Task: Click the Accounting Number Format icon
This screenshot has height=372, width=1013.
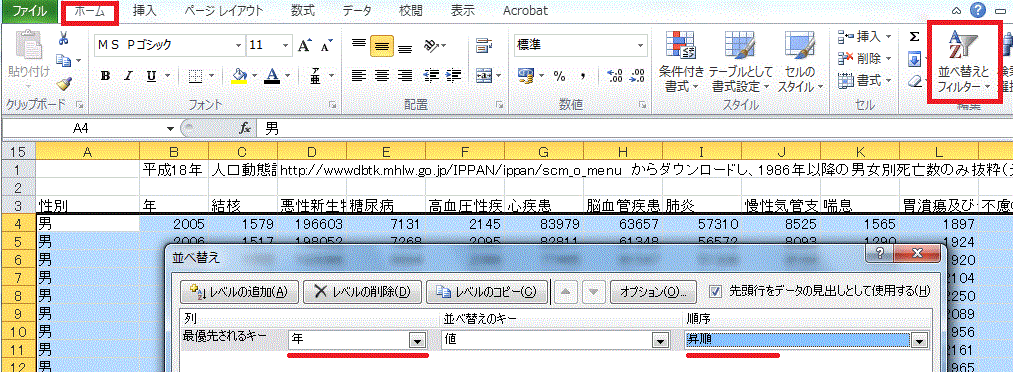Action: click(525, 76)
